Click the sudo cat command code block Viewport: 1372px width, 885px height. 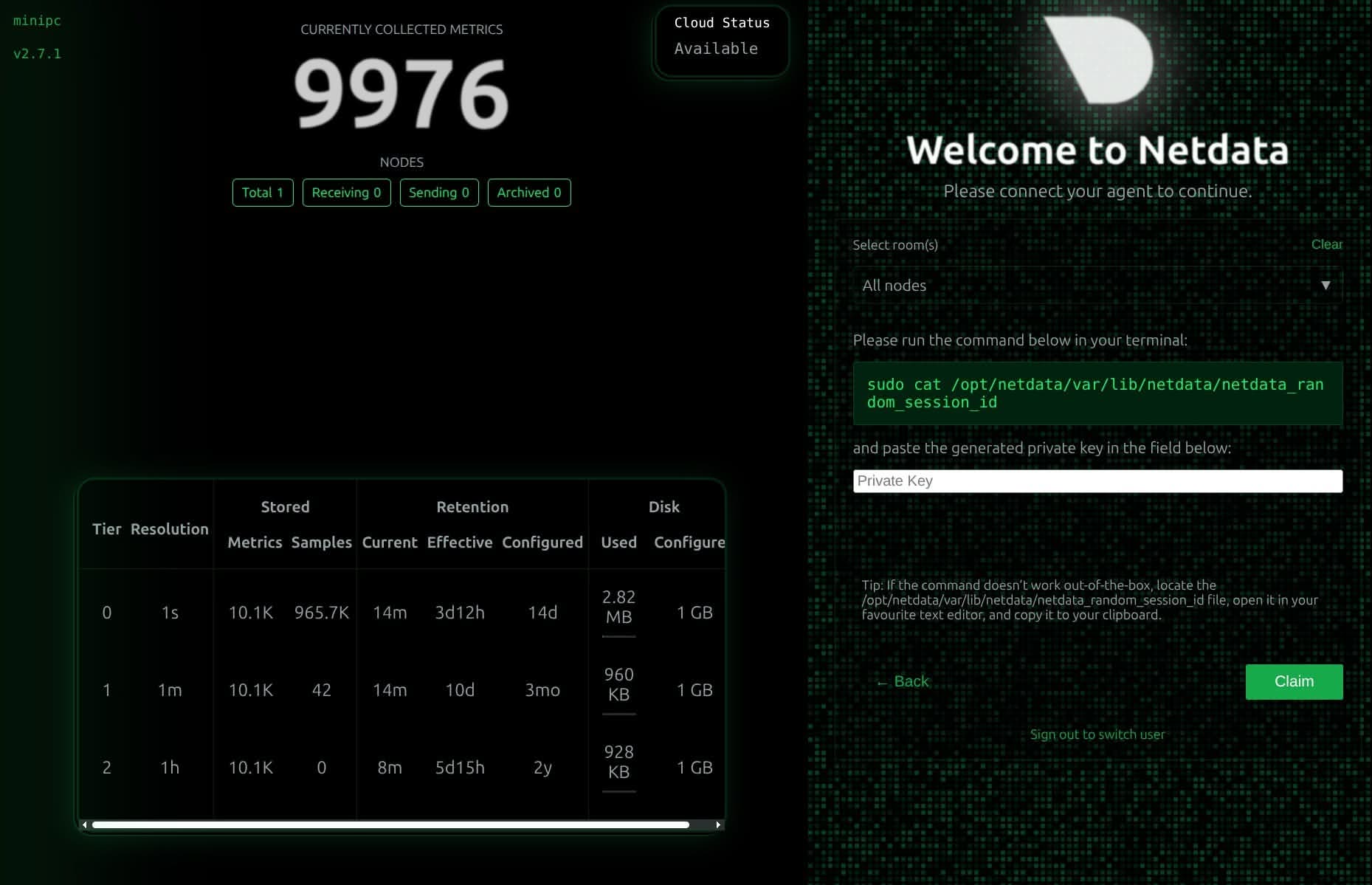click(x=1097, y=393)
